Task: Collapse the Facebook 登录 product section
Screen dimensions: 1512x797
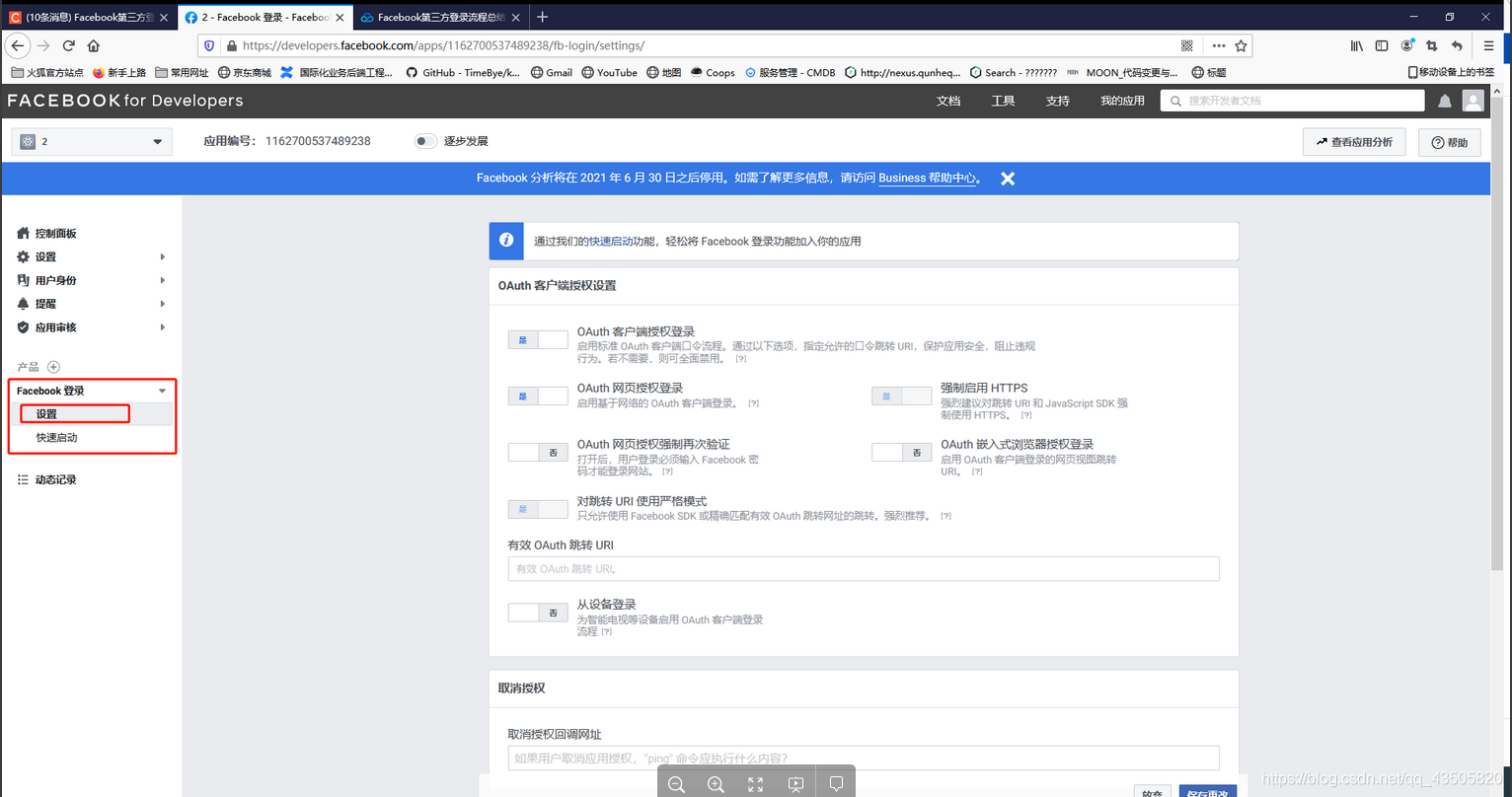Action: point(163,392)
